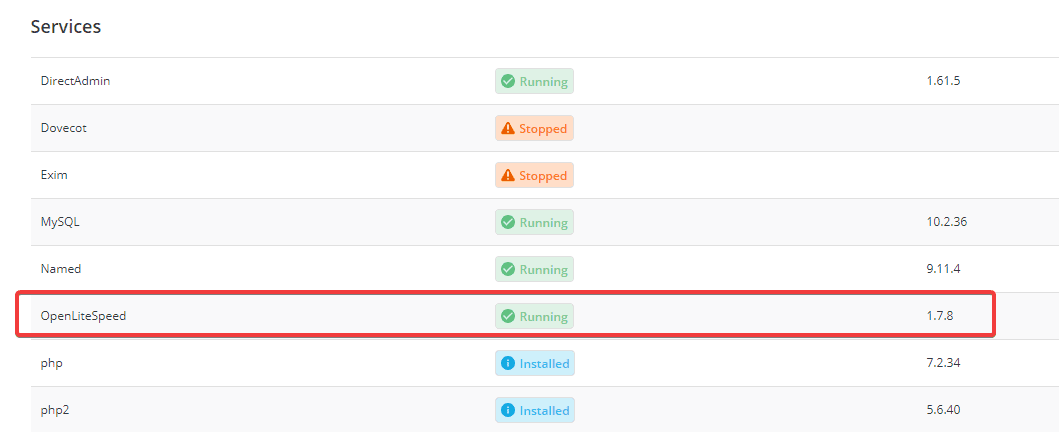Click the DirectAdmin Running status badge
Viewport: 1059px width, 432px height.
tap(534, 81)
